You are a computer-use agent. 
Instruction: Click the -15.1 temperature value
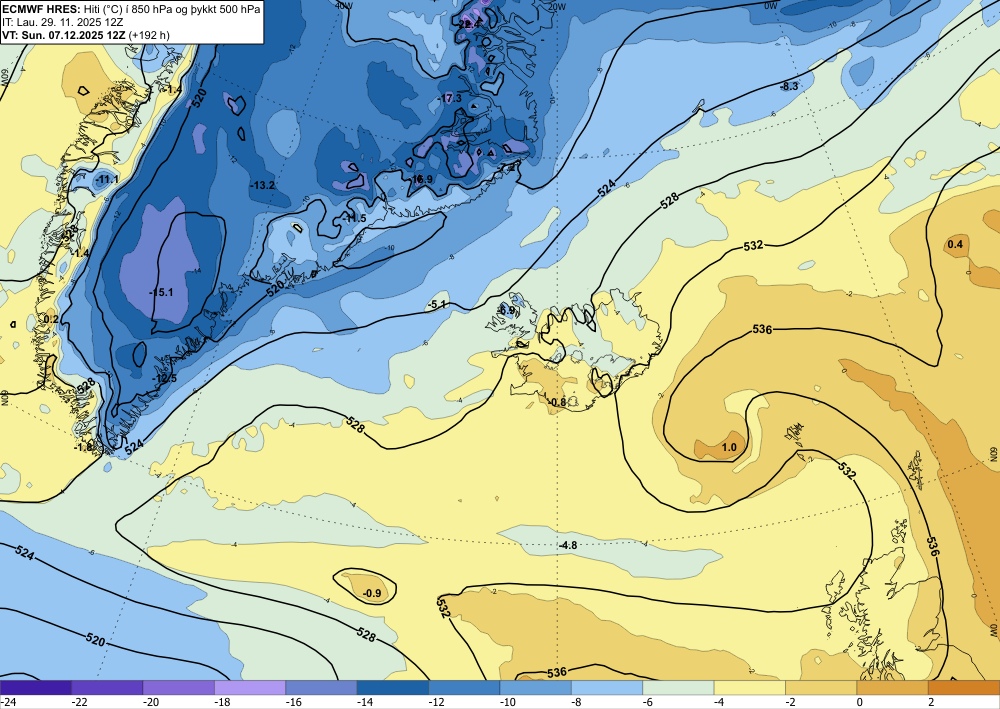(161, 292)
